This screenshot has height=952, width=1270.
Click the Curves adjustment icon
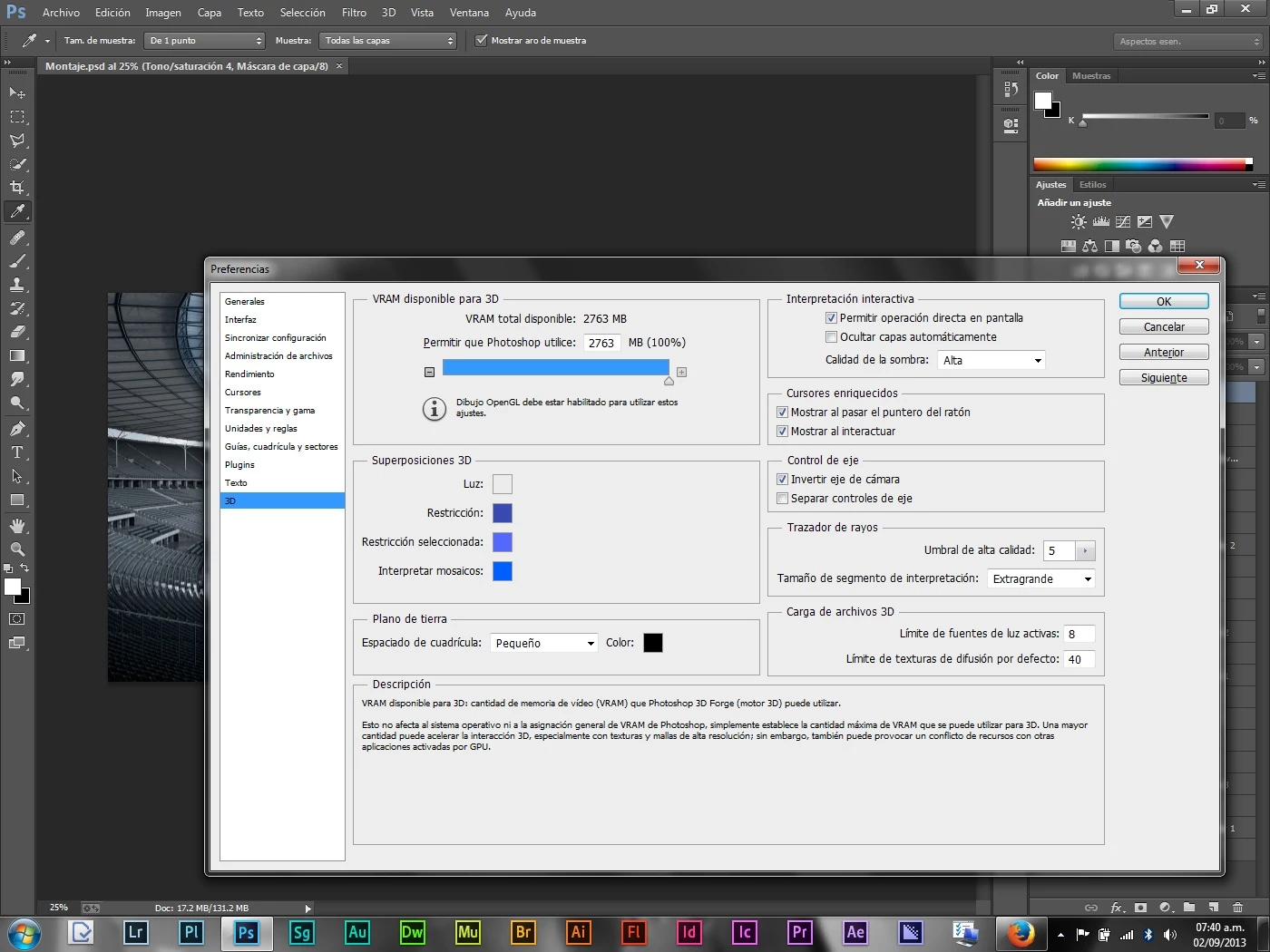(x=1122, y=221)
